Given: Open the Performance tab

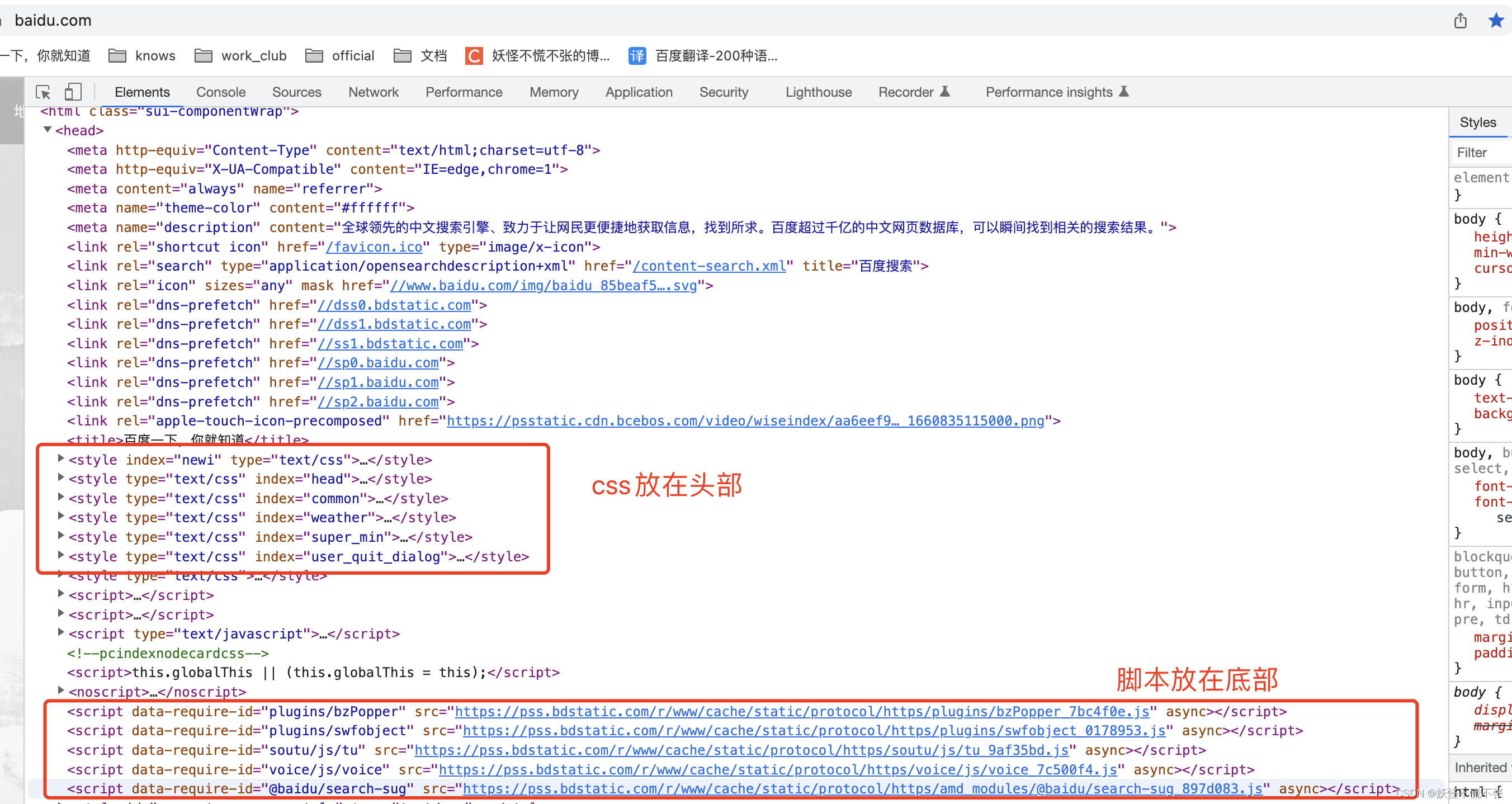Looking at the screenshot, I should (464, 92).
